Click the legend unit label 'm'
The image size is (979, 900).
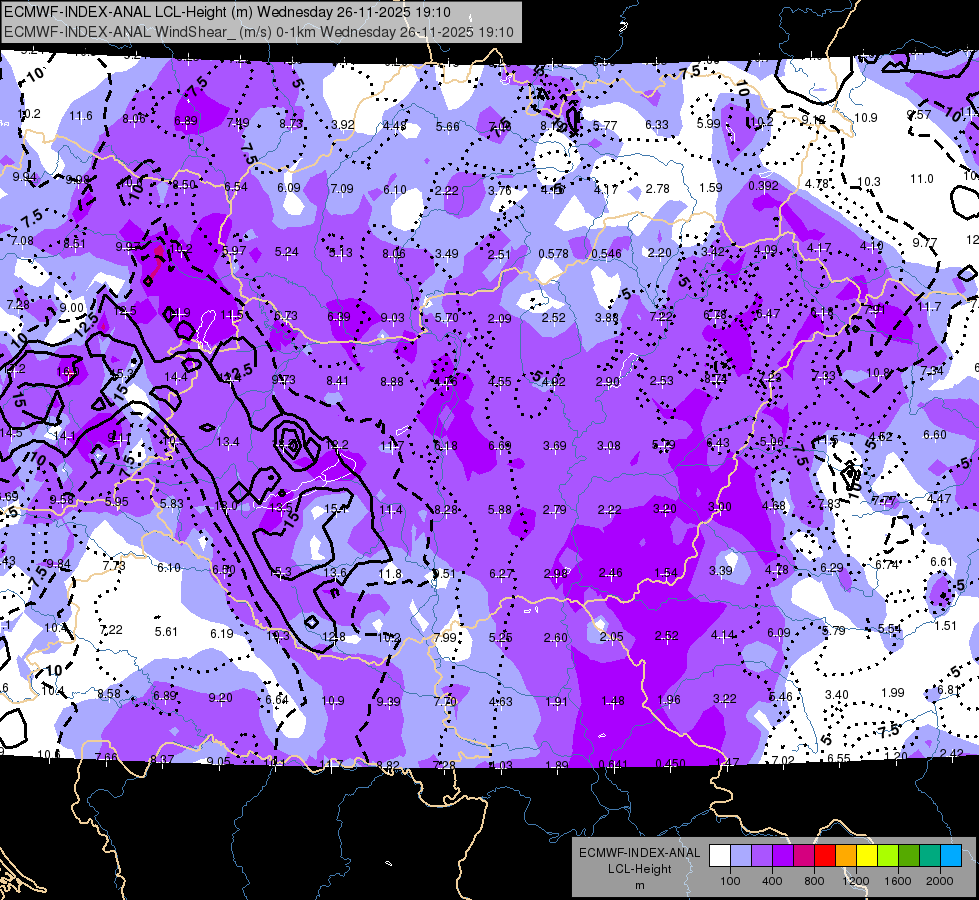pos(639,885)
